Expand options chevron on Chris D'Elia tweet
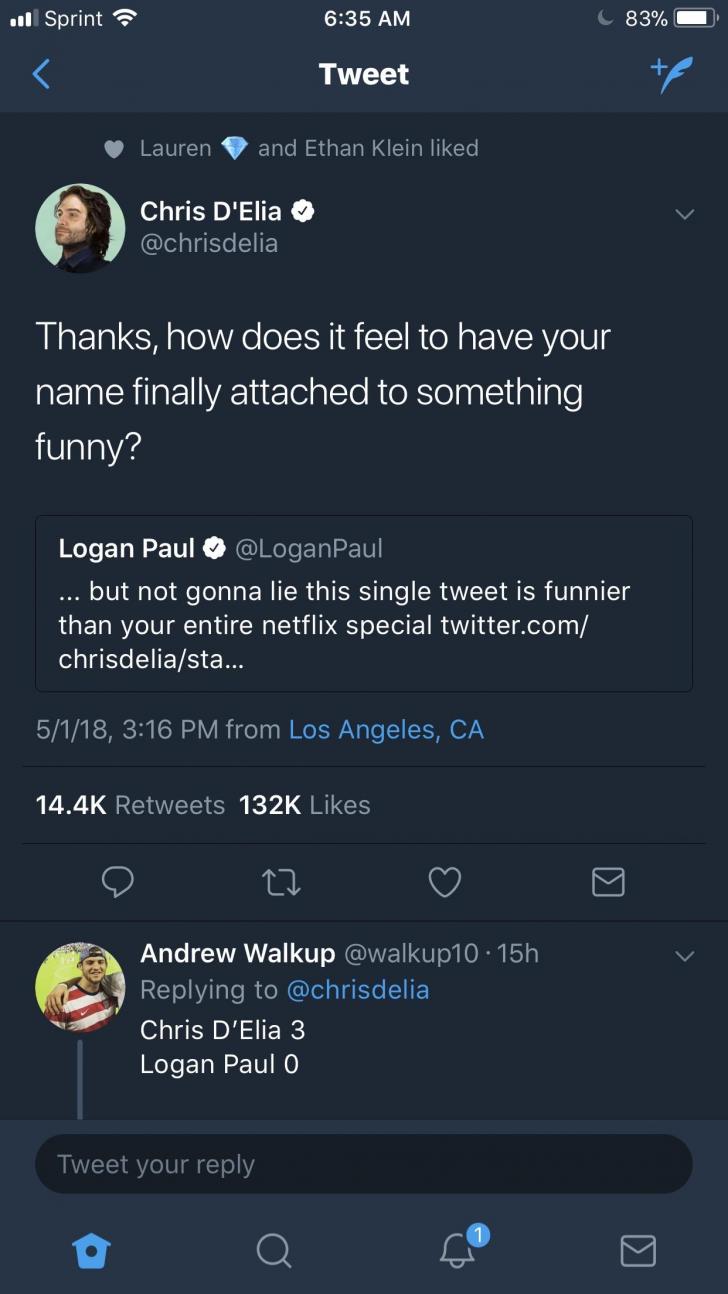 pyautogui.click(x=684, y=214)
